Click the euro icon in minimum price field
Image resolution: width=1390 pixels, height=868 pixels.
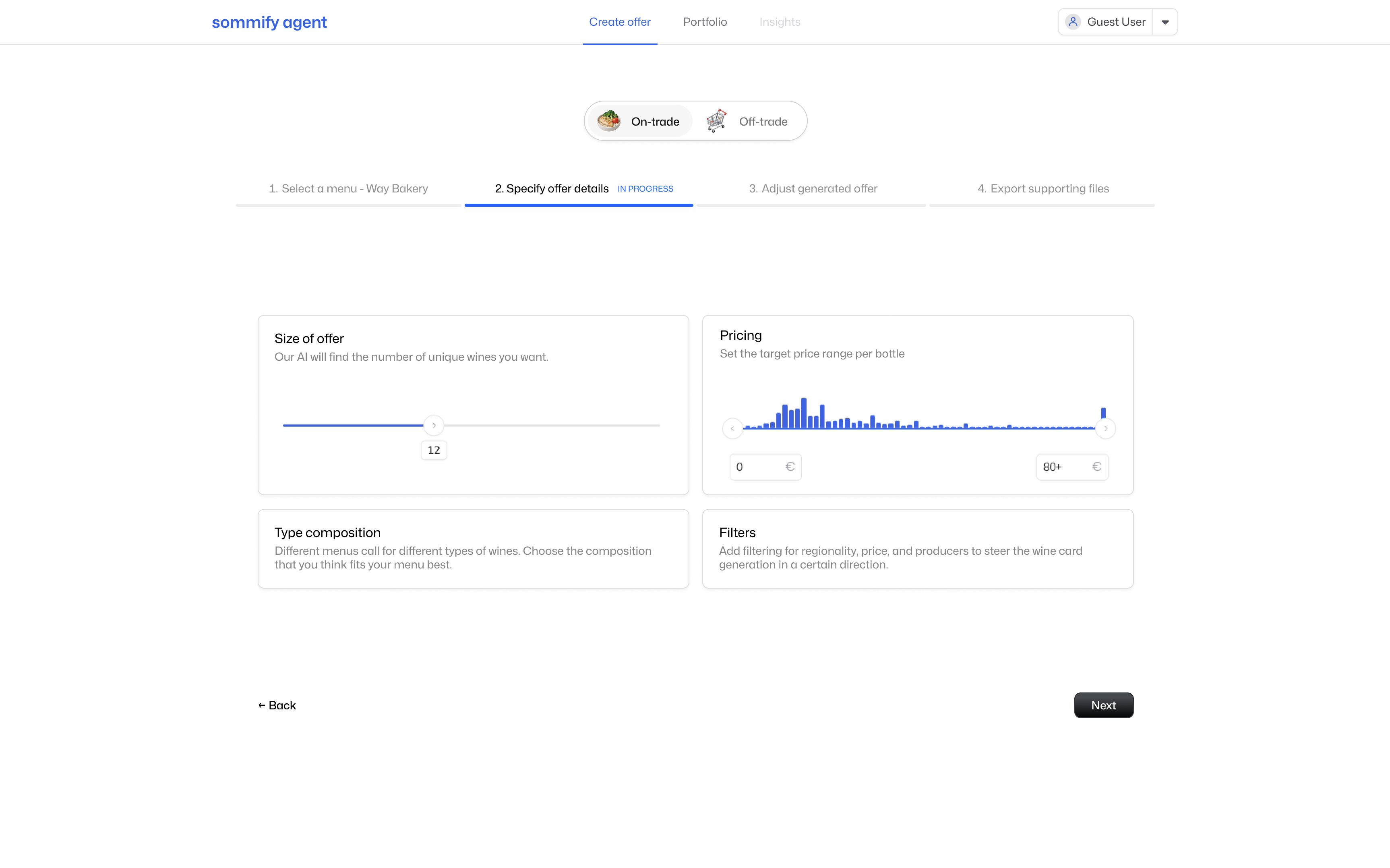pyautogui.click(x=790, y=467)
